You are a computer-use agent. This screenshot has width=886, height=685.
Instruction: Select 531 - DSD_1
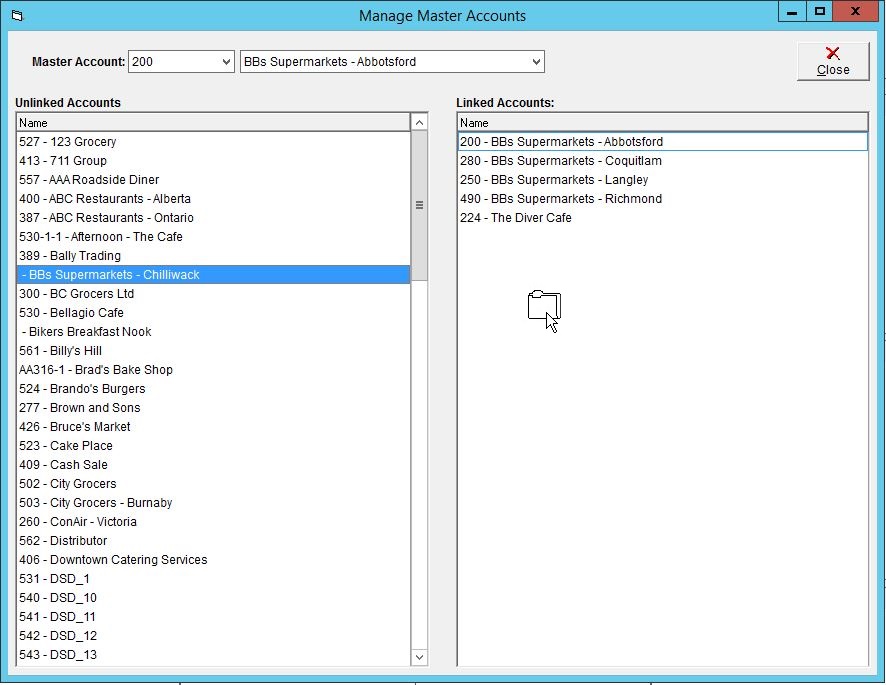click(213, 579)
